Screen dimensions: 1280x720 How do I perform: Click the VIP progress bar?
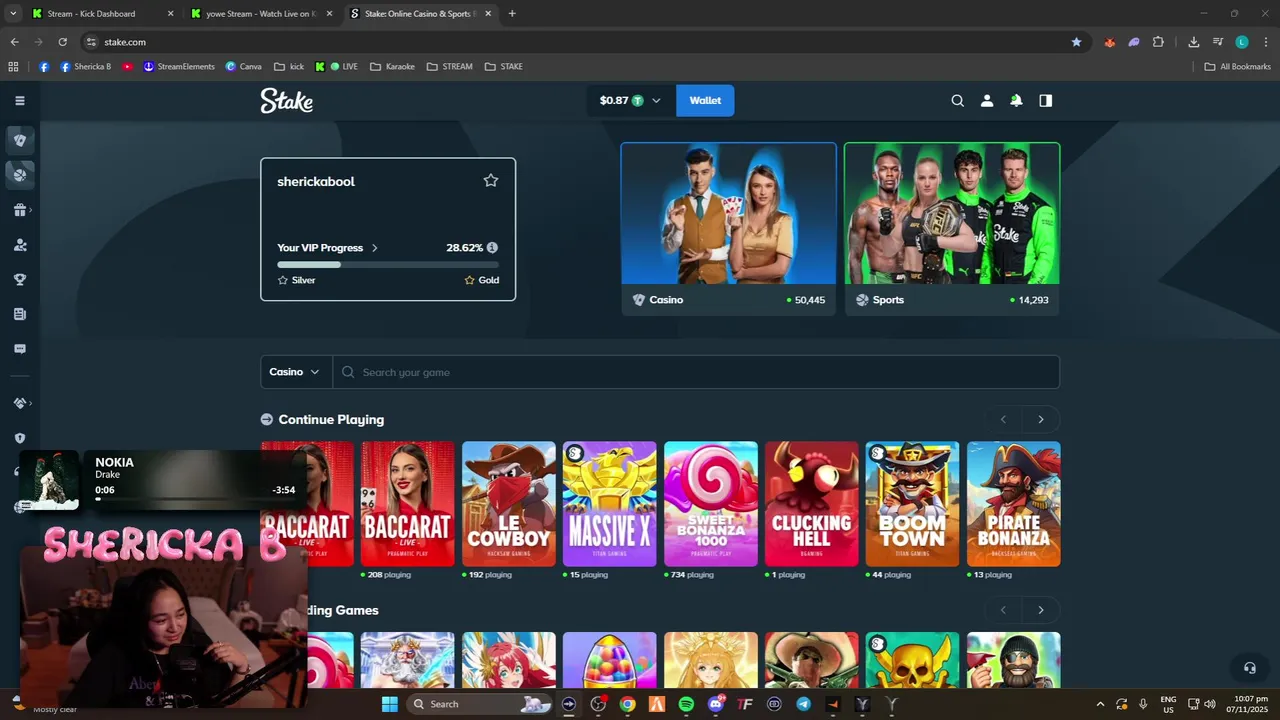point(388,265)
